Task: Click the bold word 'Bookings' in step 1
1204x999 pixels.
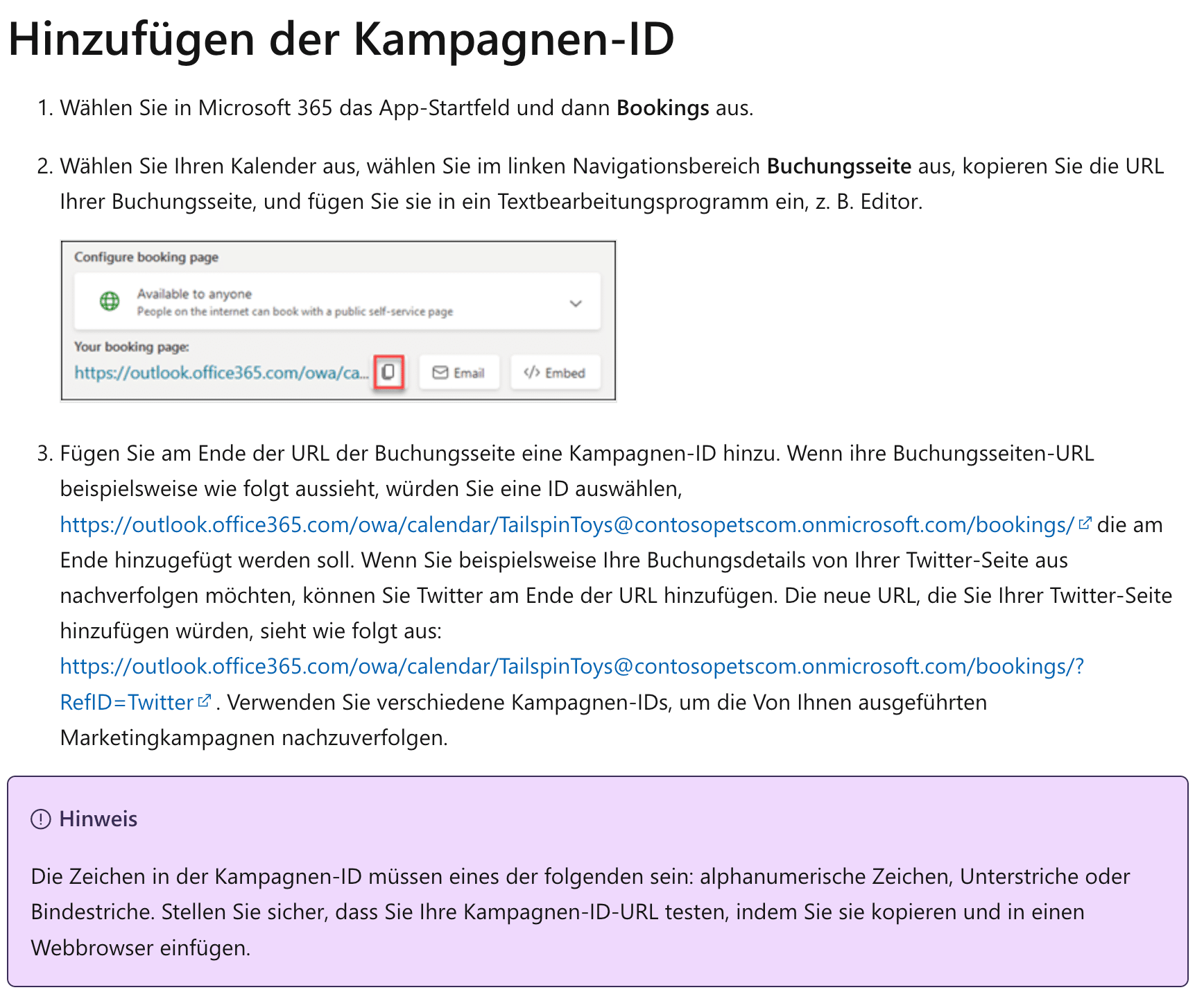Action: coord(662,108)
